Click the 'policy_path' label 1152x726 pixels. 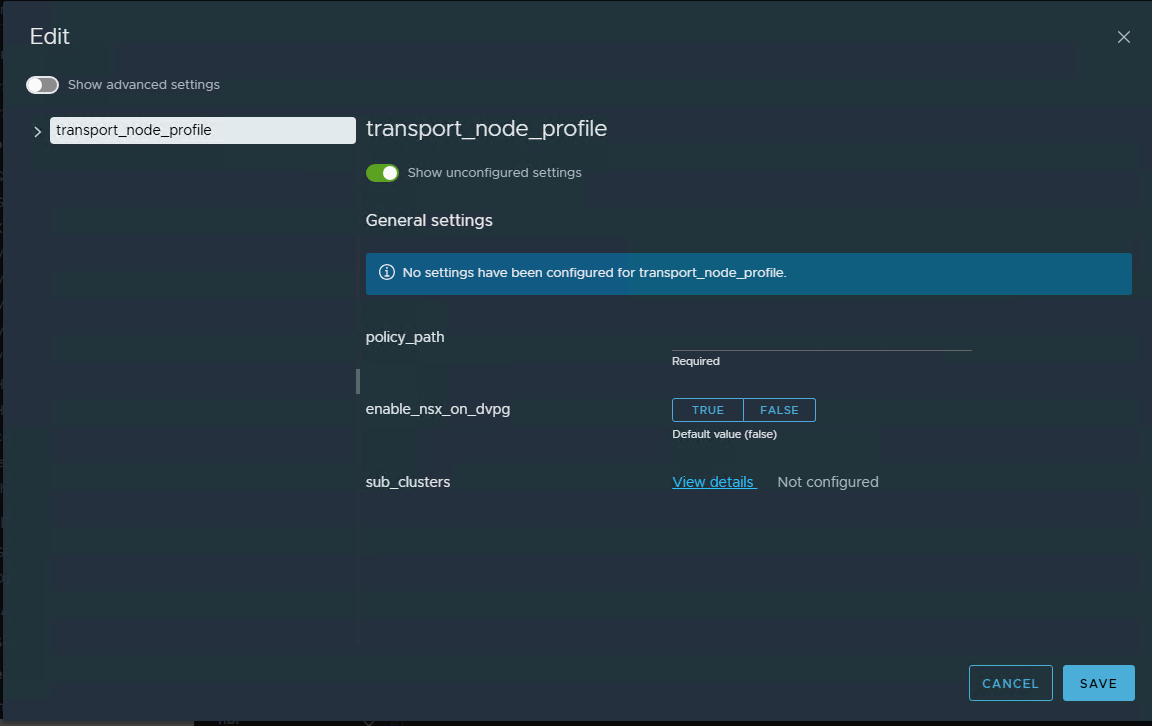pyautogui.click(x=405, y=337)
